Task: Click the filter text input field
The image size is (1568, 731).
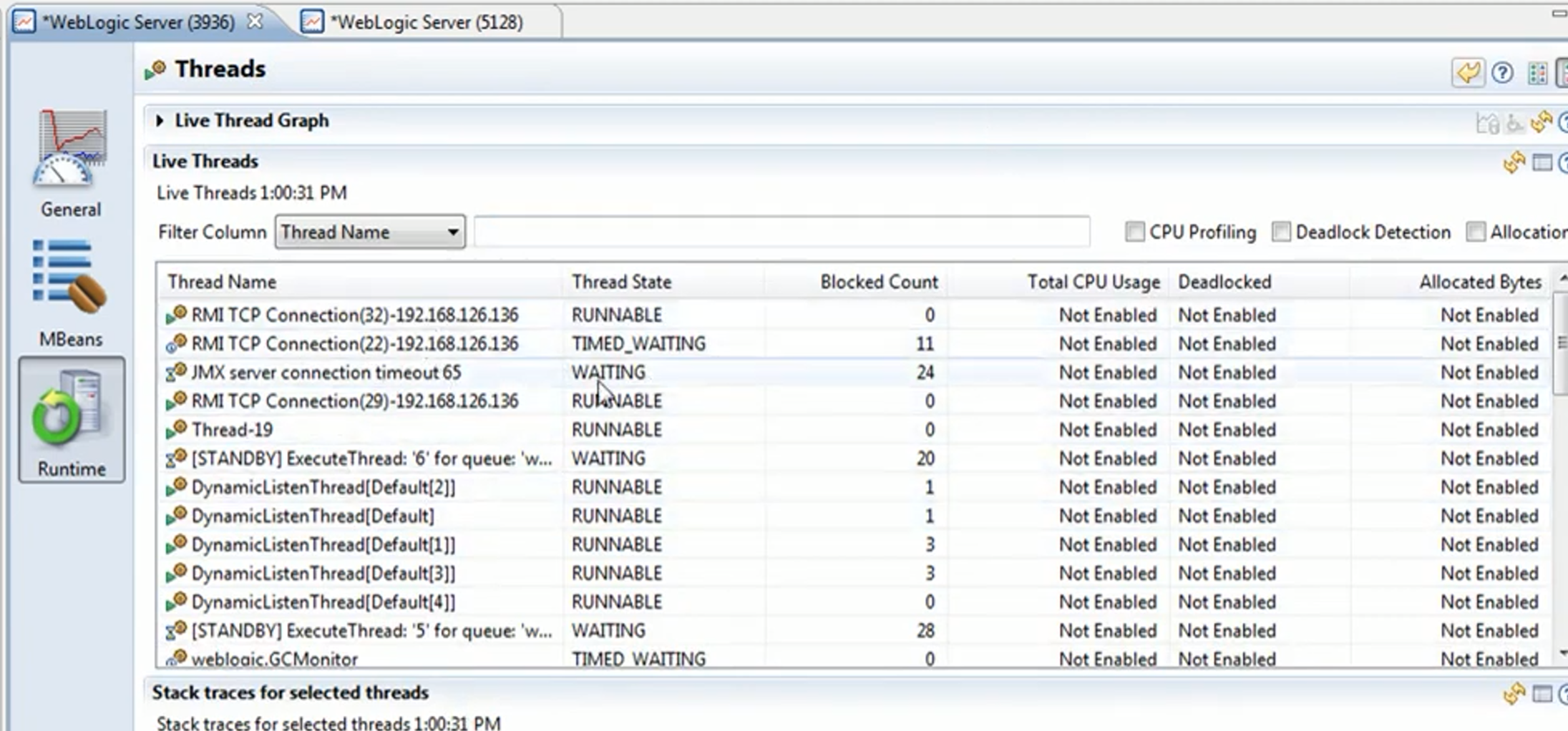Action: pyautogui.click(x=781, y=232)
